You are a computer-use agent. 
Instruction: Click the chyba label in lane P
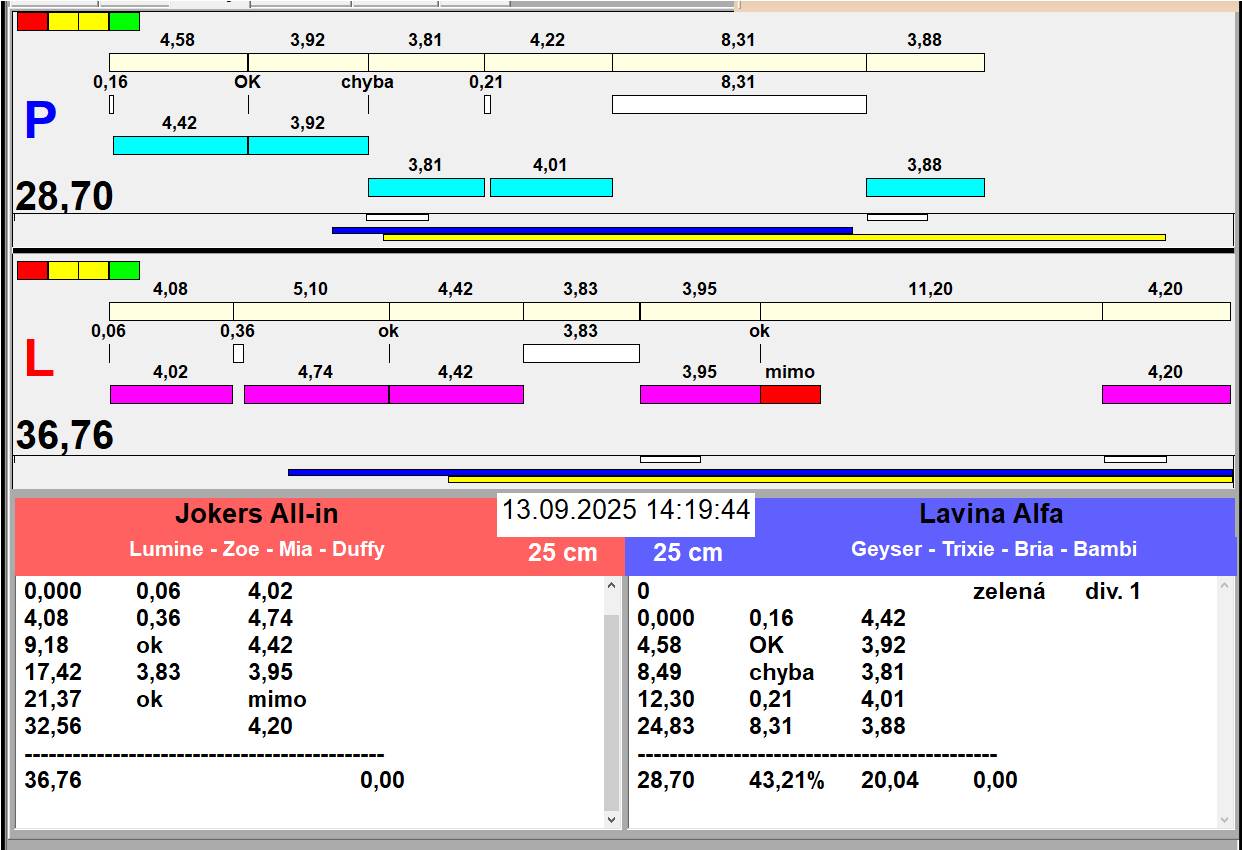(367, 82)
